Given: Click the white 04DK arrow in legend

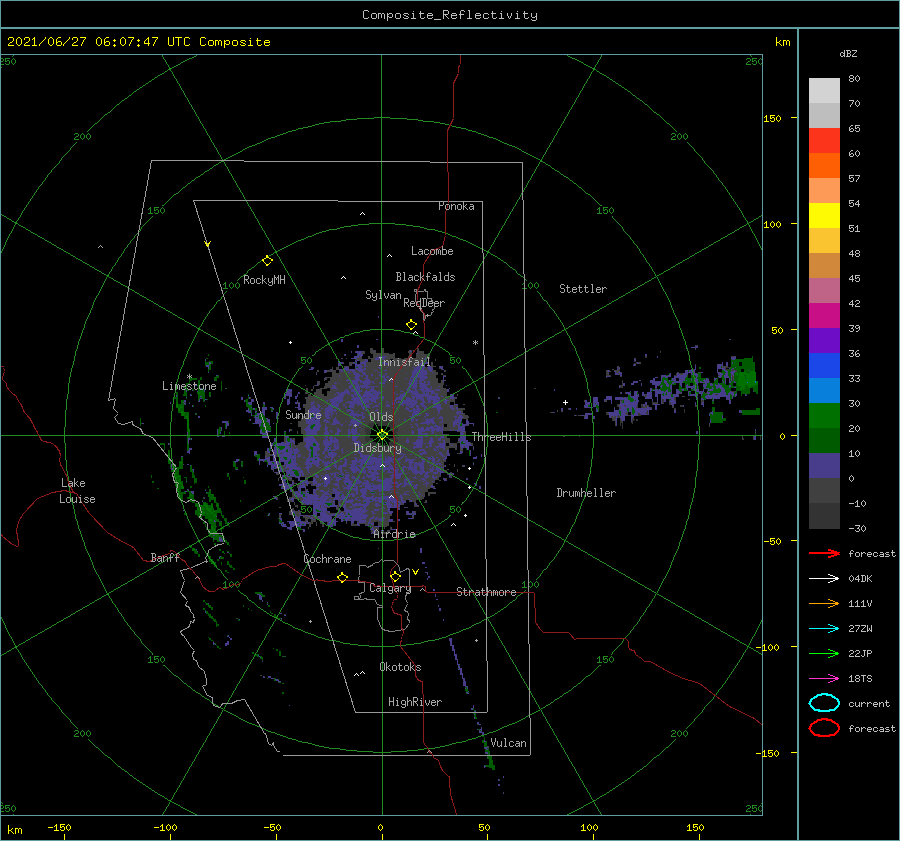Looking at the screenshot, I should 824,579.
